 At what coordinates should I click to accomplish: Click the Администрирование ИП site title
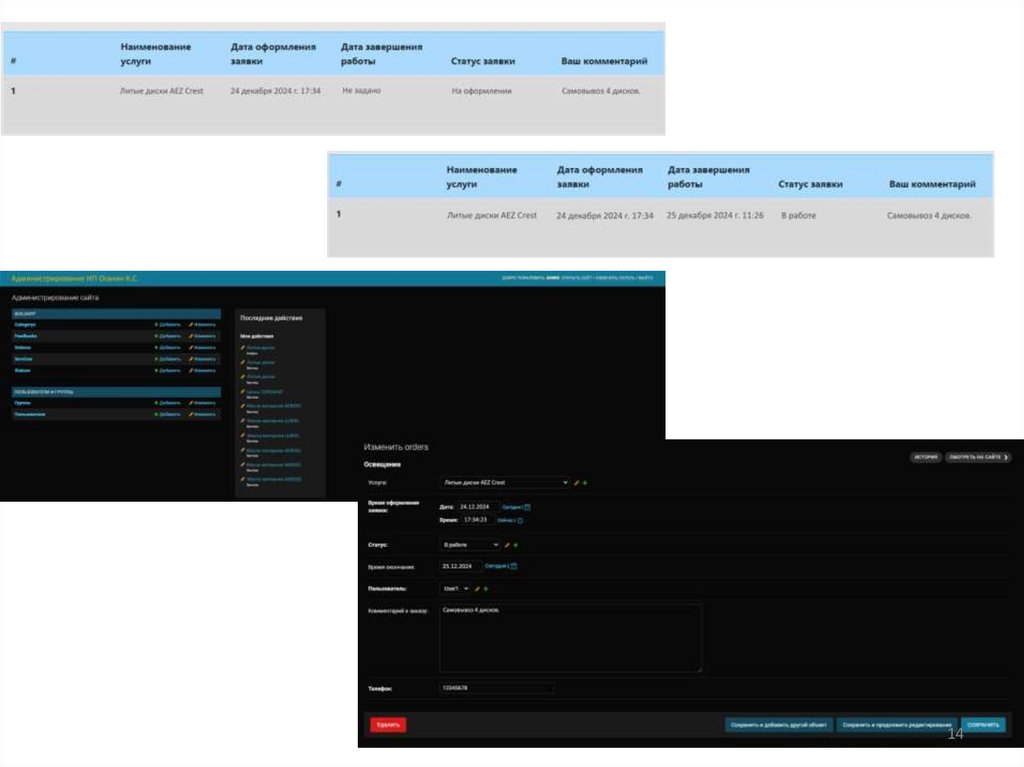75,278
